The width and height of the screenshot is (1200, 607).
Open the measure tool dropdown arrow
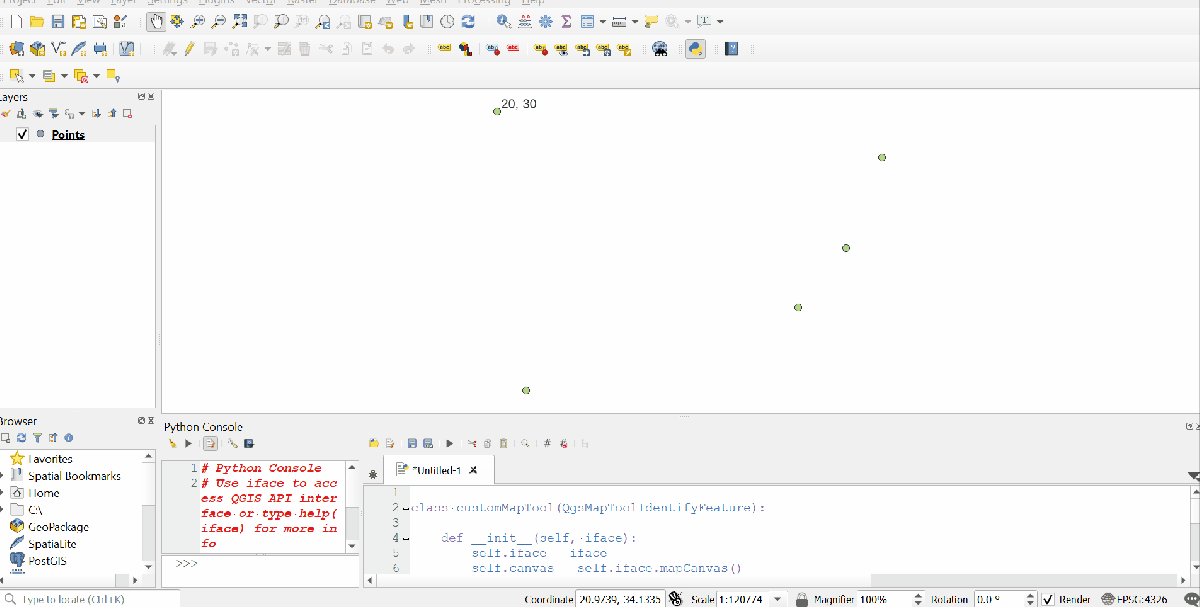(x=635, y=22)
